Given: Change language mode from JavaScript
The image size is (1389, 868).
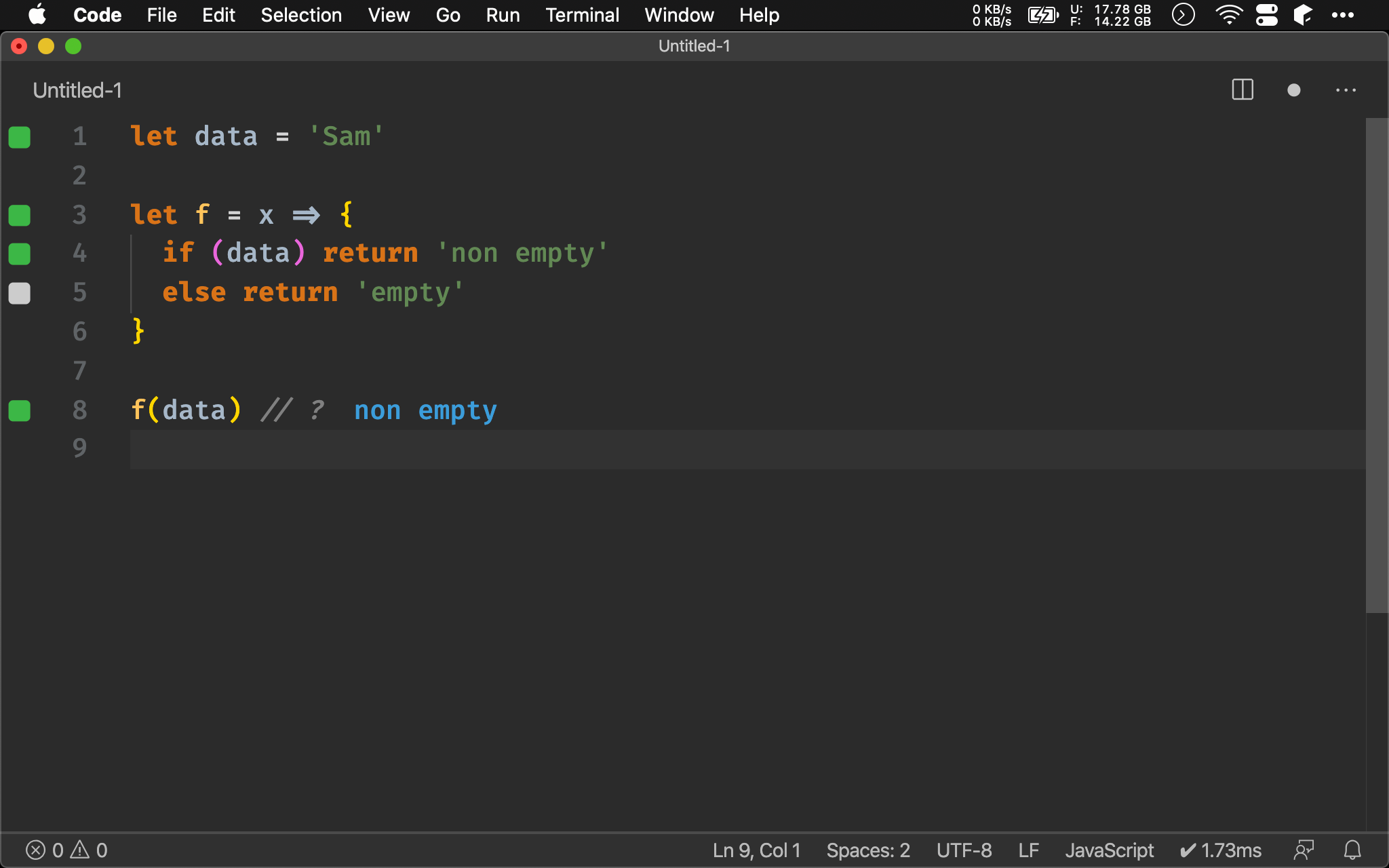Looking at the screenshot, I should pyautogui.click(x=1109, y=850).
